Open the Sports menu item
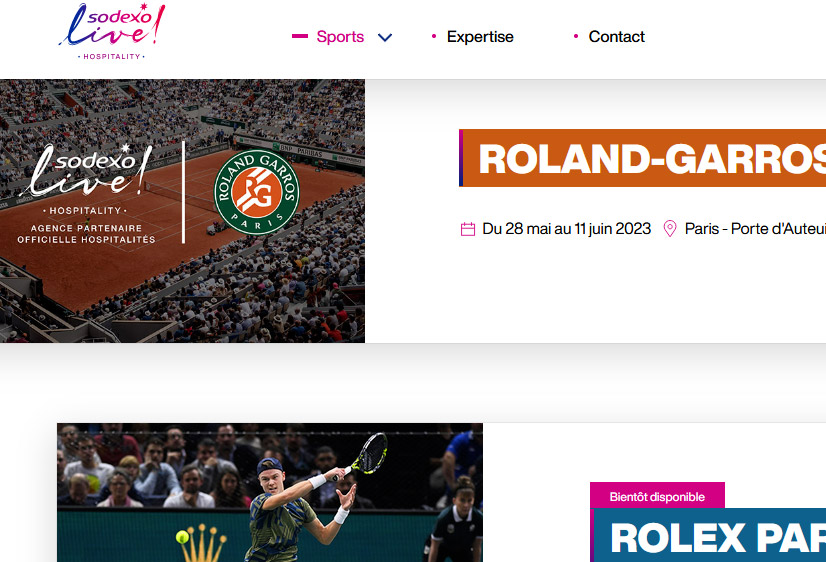The height and width of the screenshot is (562, 826). pos(340,37)
